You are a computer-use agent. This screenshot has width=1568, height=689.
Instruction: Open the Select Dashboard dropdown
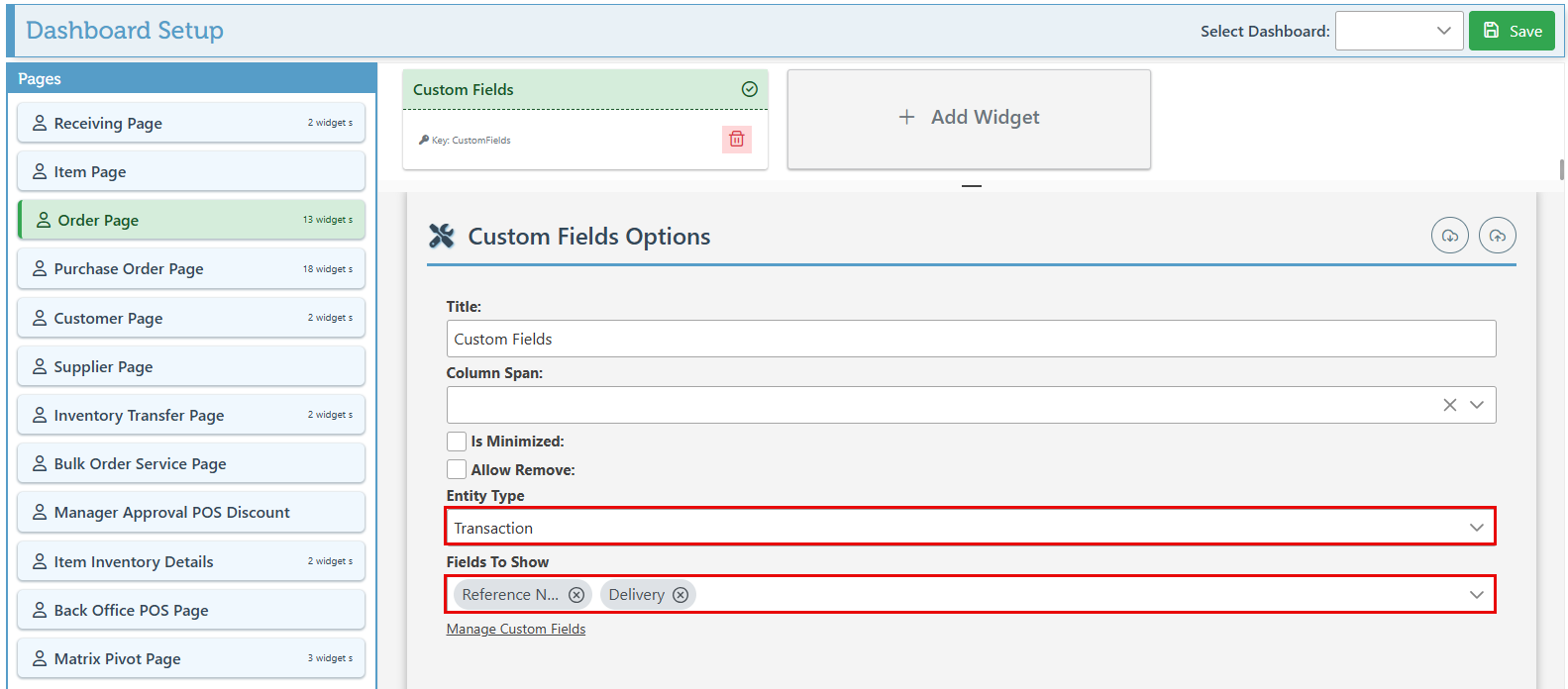(1399, 31)
